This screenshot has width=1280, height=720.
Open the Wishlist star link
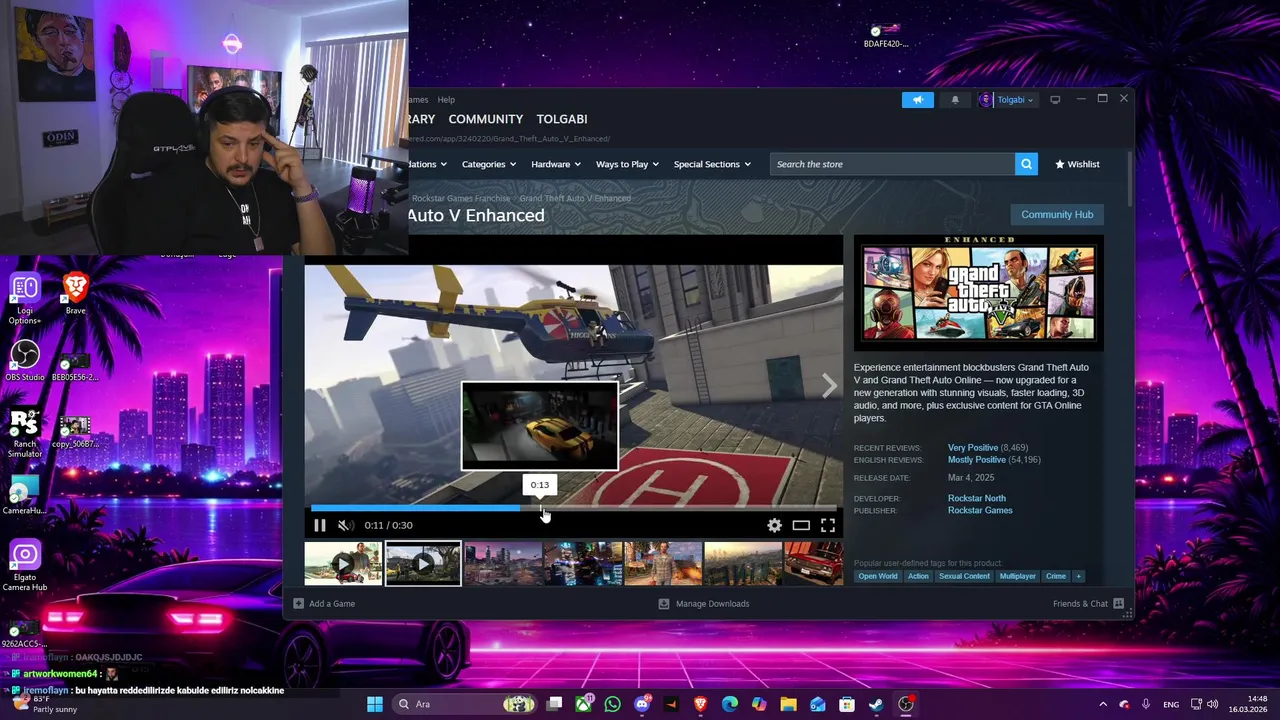1077,164
